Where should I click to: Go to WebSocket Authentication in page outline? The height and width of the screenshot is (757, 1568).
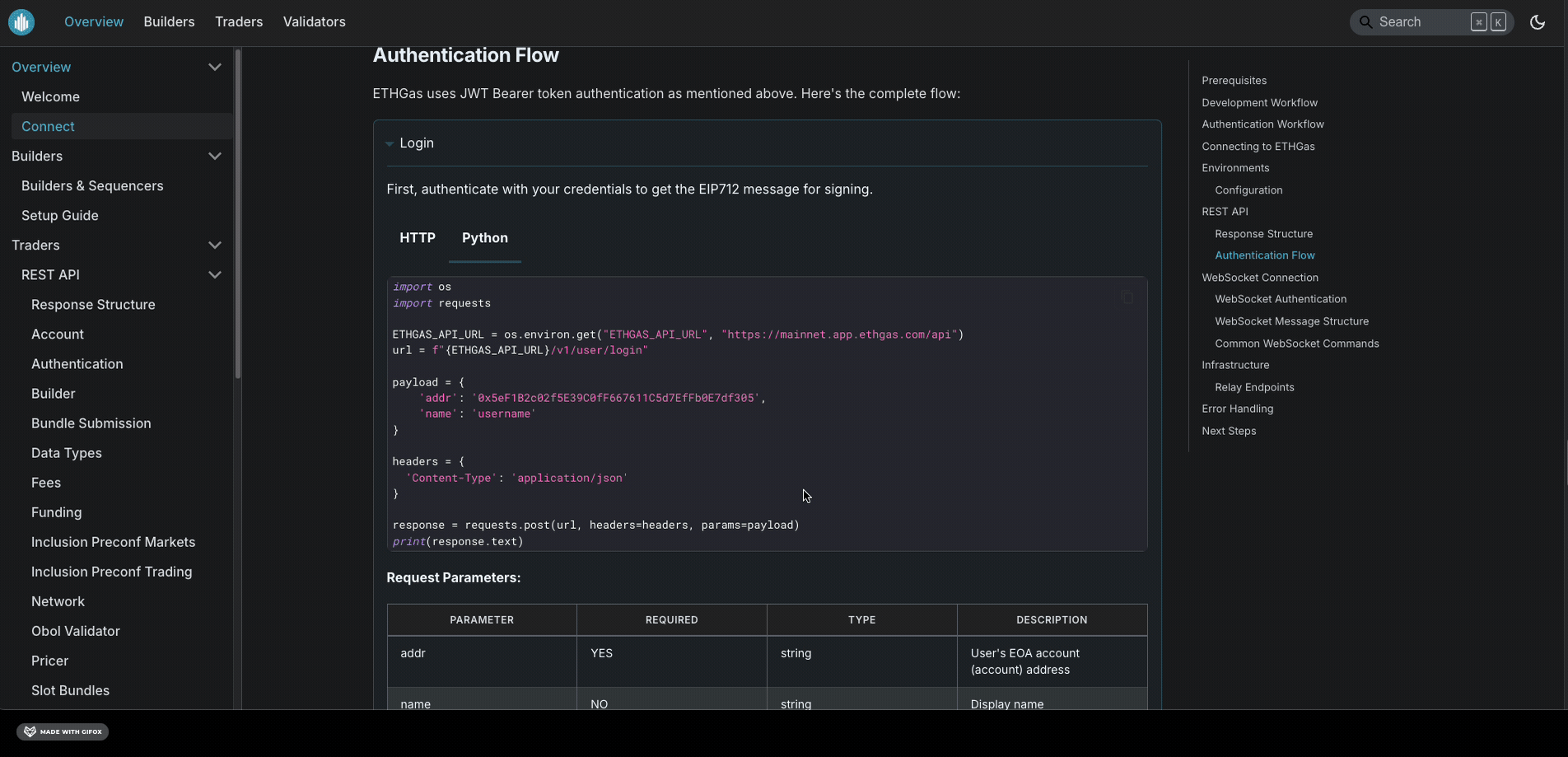tap(1280, 299)
